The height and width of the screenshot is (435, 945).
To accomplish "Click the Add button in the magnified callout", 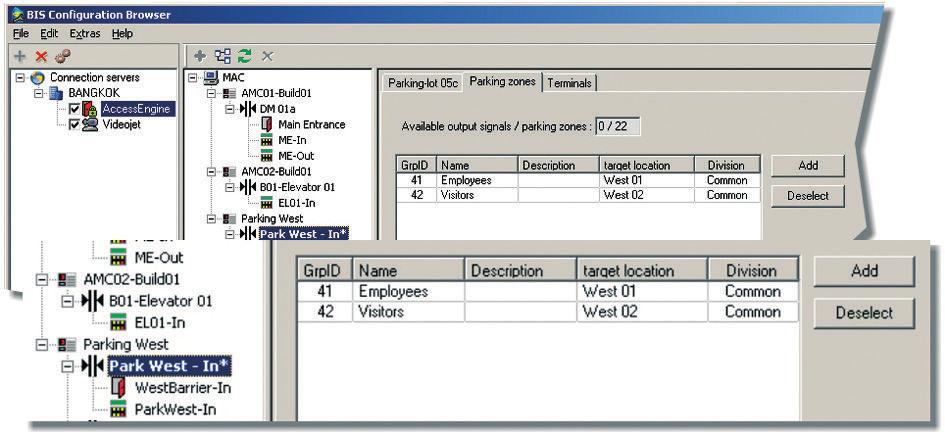I will 864,271.
